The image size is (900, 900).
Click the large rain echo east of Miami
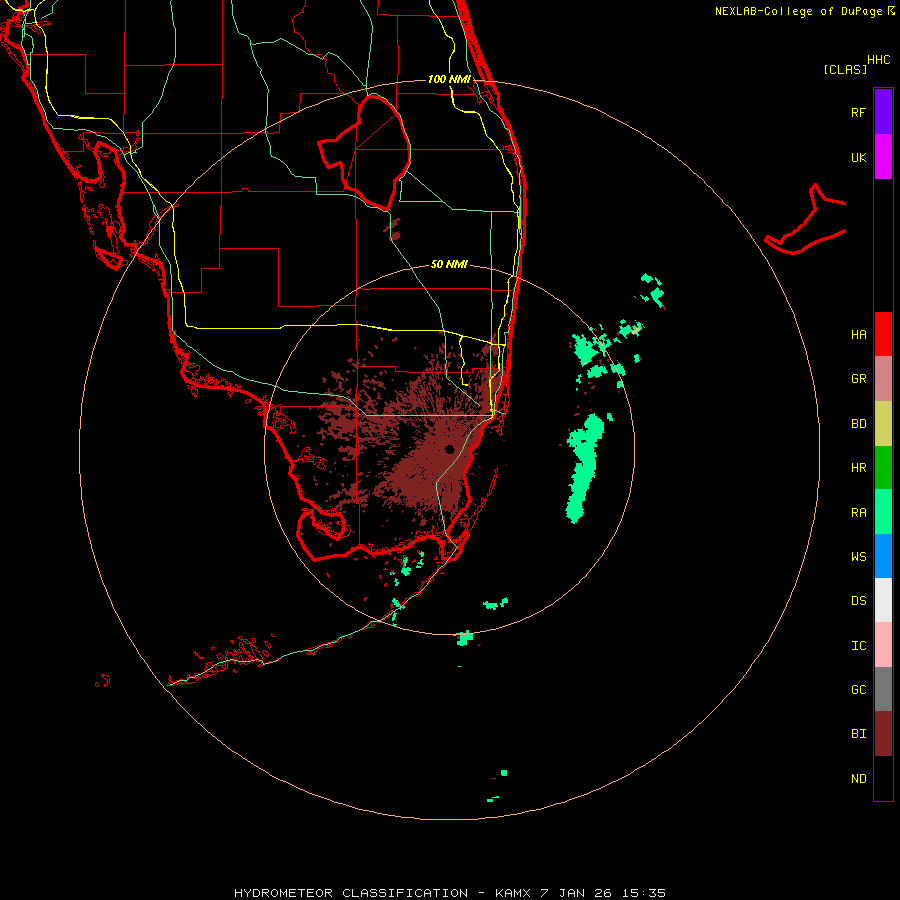[x=584, y=466]
